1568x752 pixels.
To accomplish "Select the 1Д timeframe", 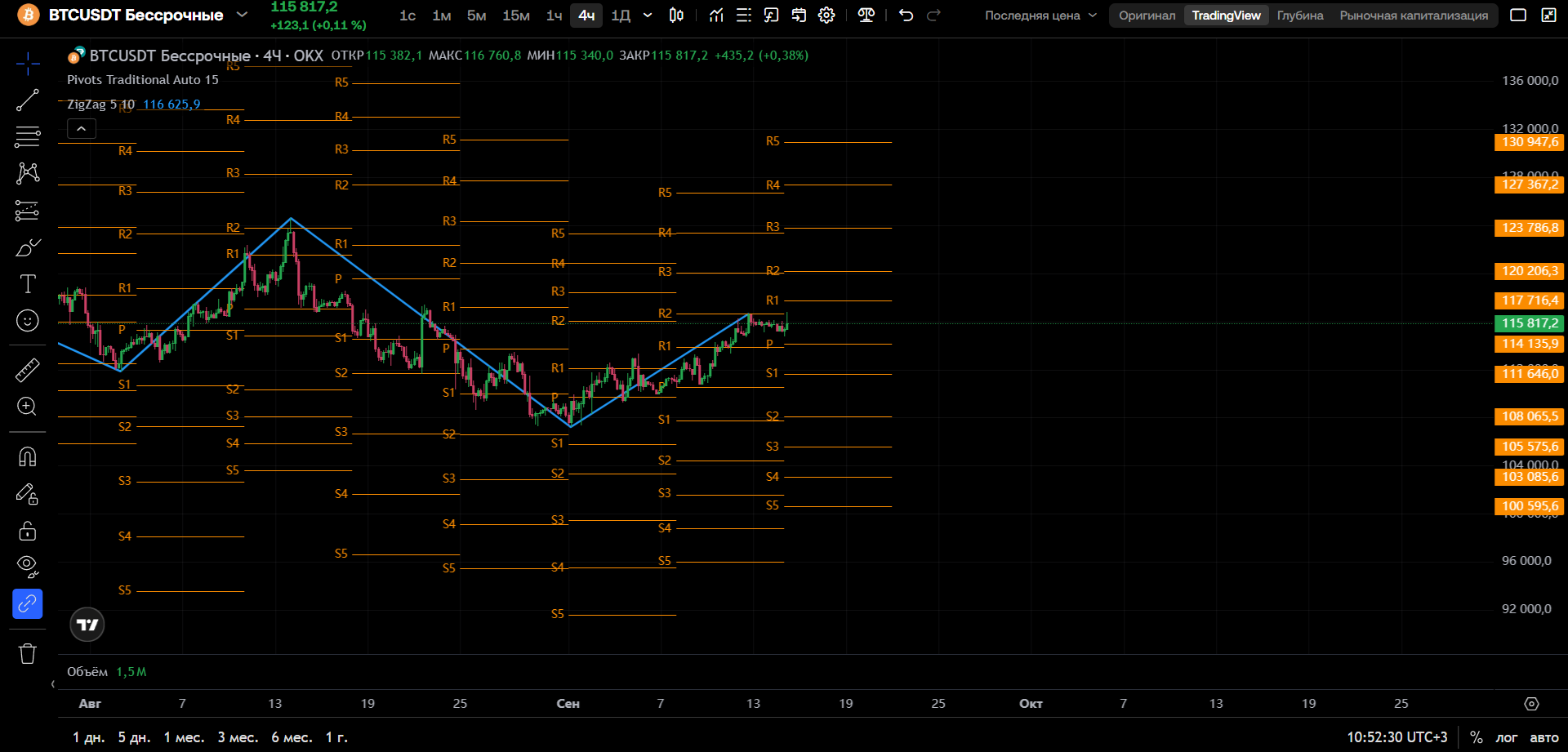I will tap(621, 15).
